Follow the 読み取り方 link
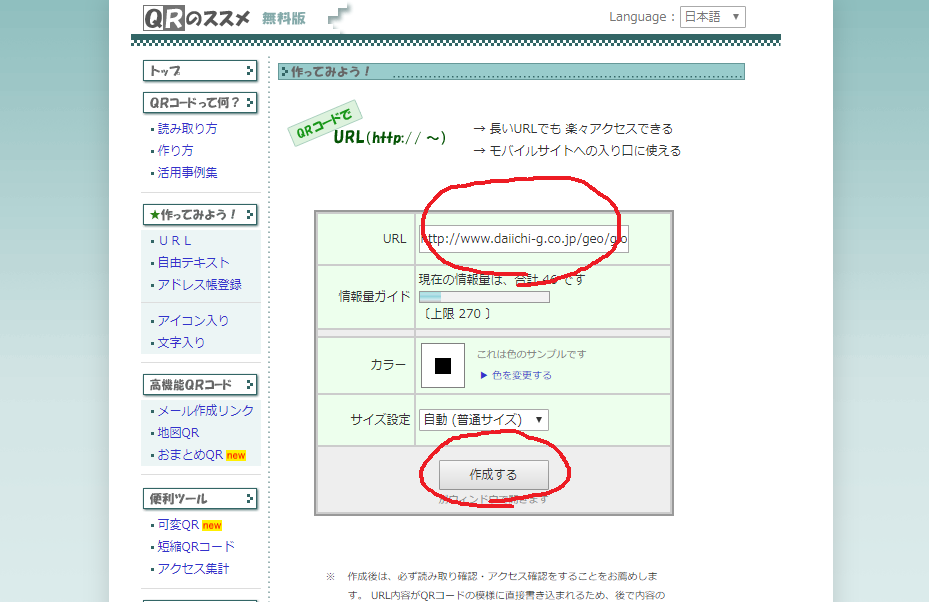Image resolution: width=929 pixels, height=602 pixels. [187, 129]
